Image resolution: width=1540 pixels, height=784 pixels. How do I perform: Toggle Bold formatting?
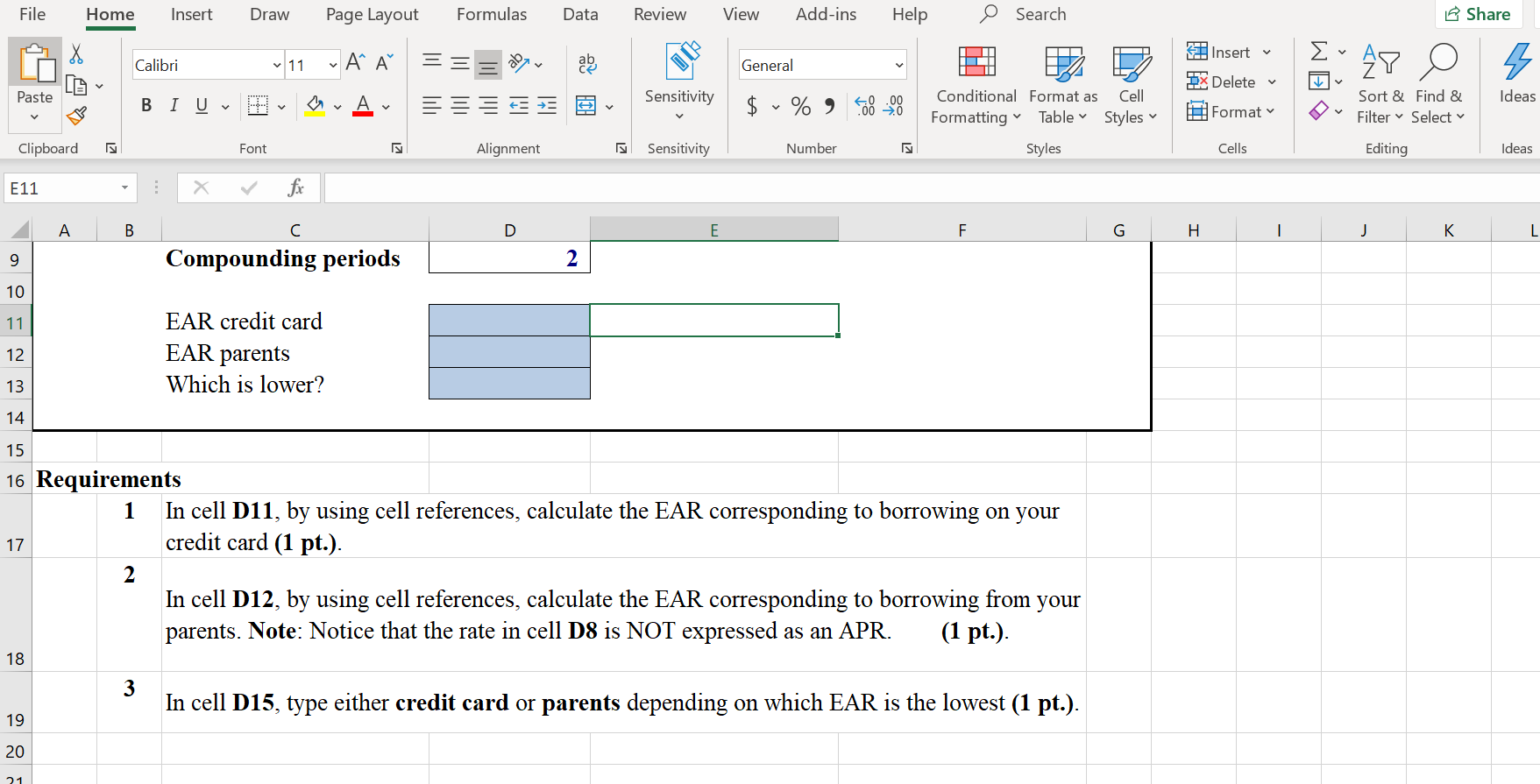pyautogui.click(x=146, y=106)
